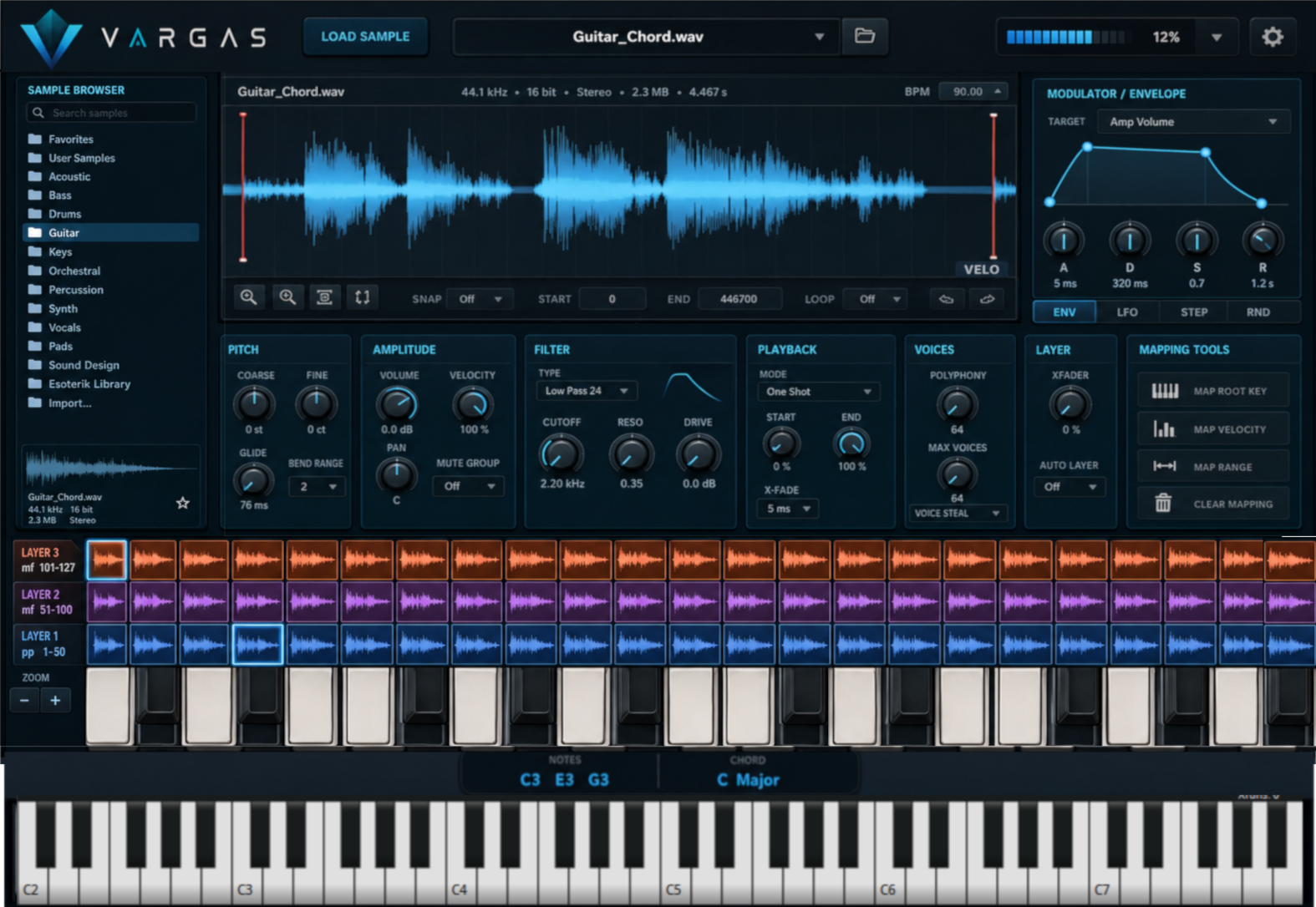
Task: Click the filter Cutoff knob
Action: click(561, 454)
